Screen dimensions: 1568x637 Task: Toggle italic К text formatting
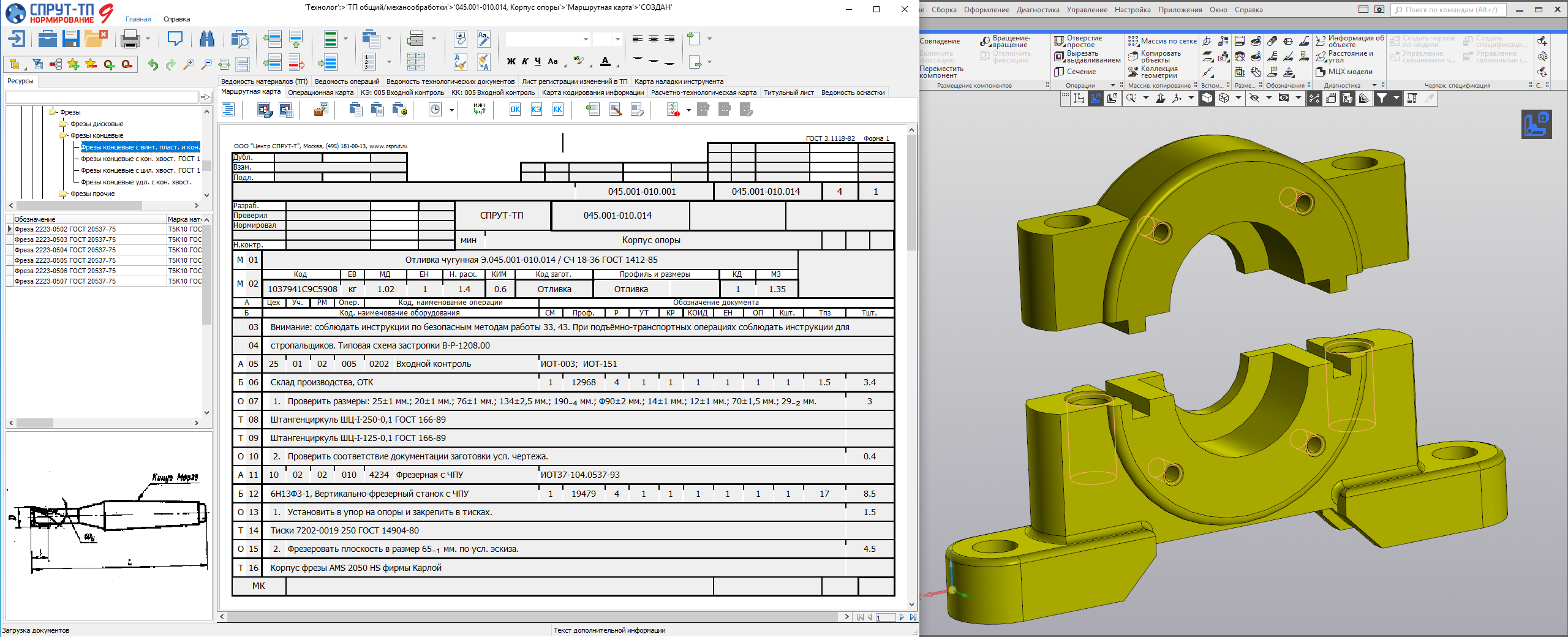coord(525,61)
